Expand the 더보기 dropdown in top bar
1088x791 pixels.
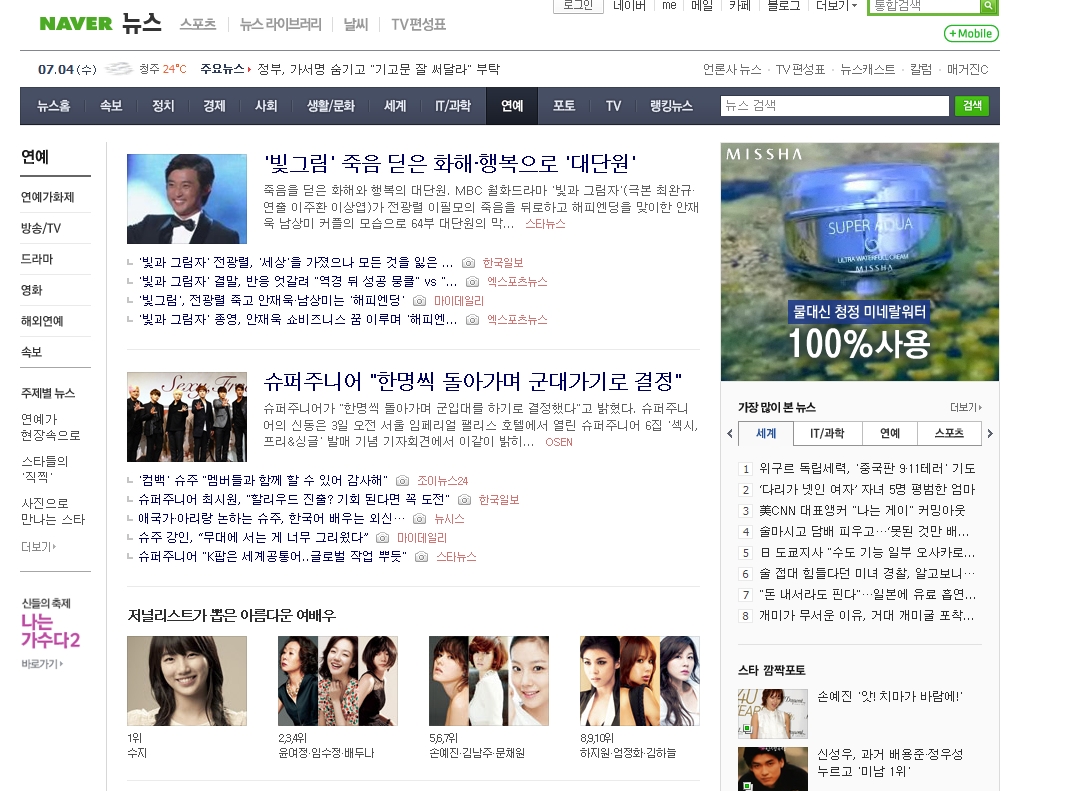point(837,6)
